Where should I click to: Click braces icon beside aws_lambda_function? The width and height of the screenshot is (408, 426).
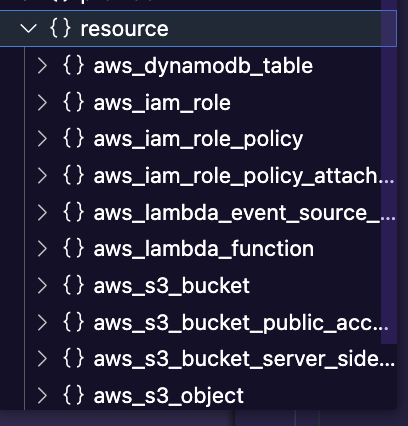coord(73,248)
